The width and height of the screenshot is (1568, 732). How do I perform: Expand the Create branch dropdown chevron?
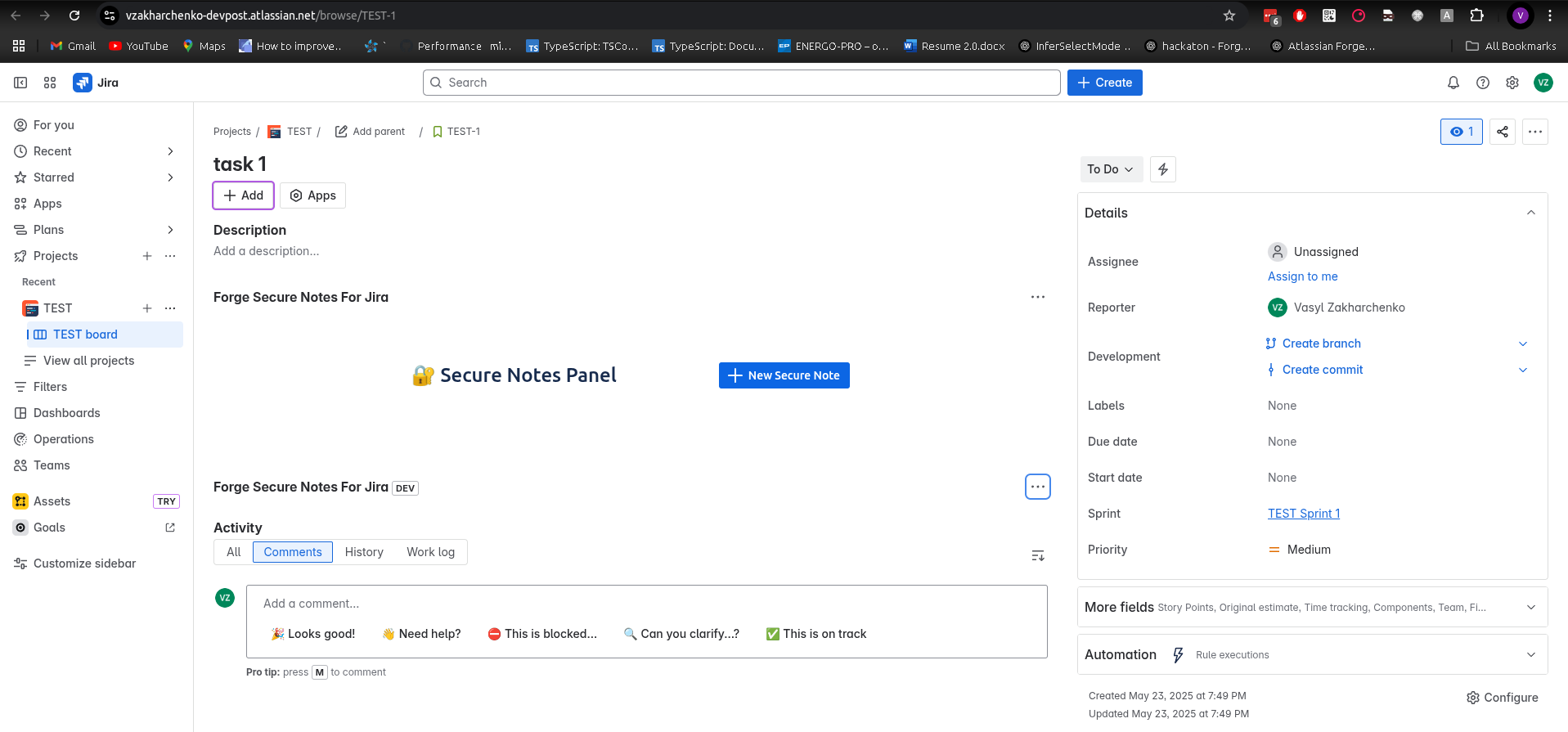point(1523,344)
